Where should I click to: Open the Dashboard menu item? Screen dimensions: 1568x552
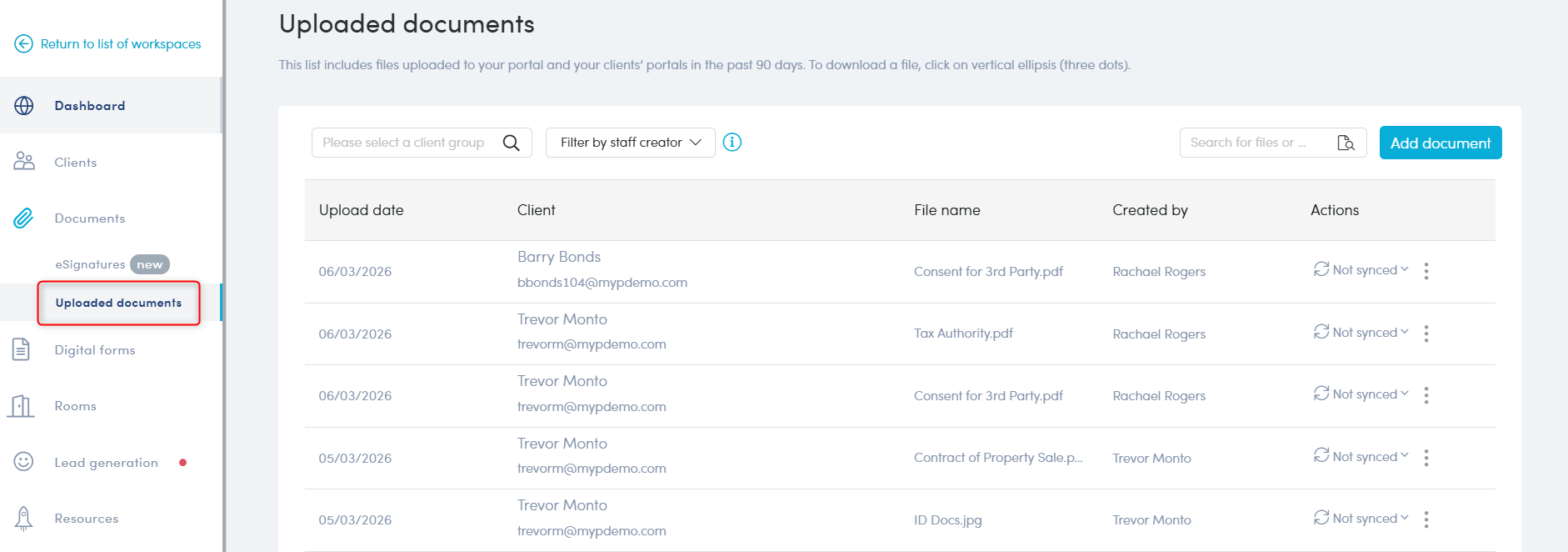click(x=90, y=106)
